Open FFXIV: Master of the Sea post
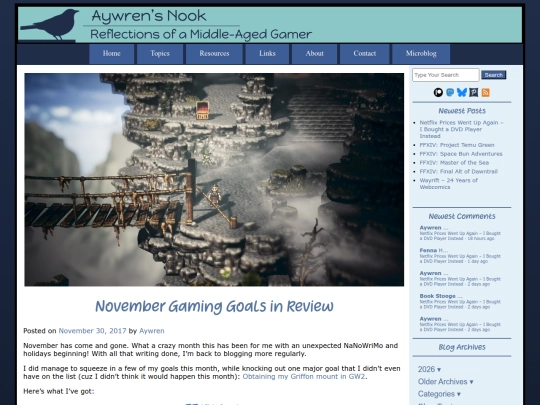Screen dimensions: 540x405 (454, 163)
